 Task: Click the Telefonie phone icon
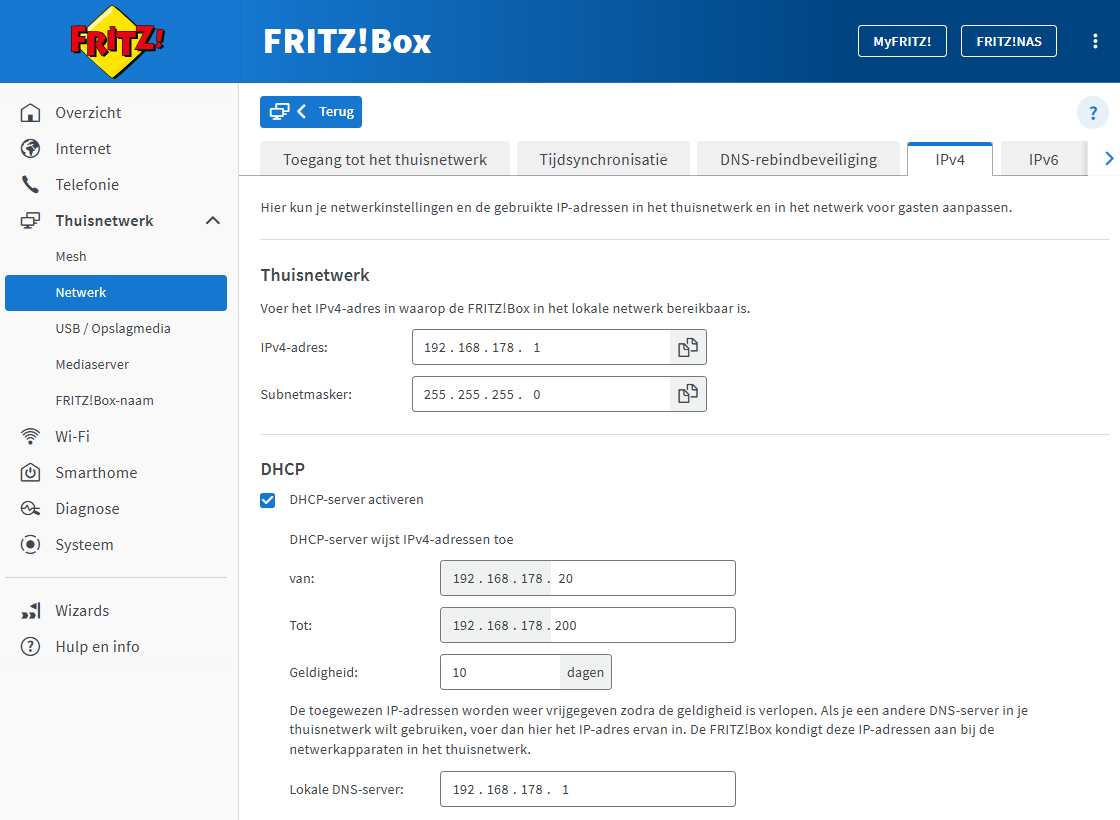pyautogui.click(x=30, y=184)
